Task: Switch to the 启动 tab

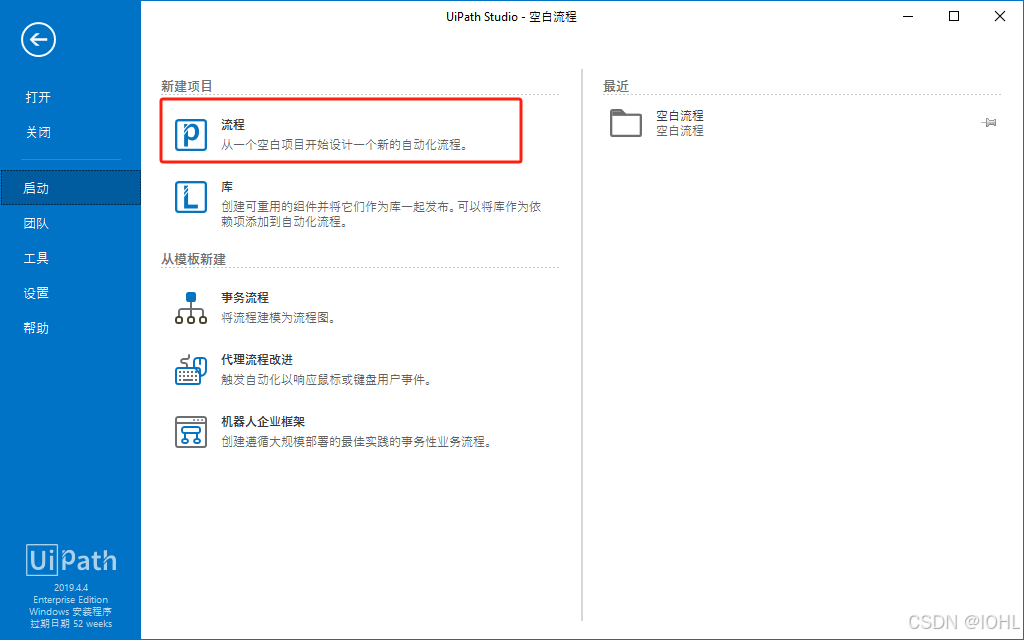Action: (71, 188)
